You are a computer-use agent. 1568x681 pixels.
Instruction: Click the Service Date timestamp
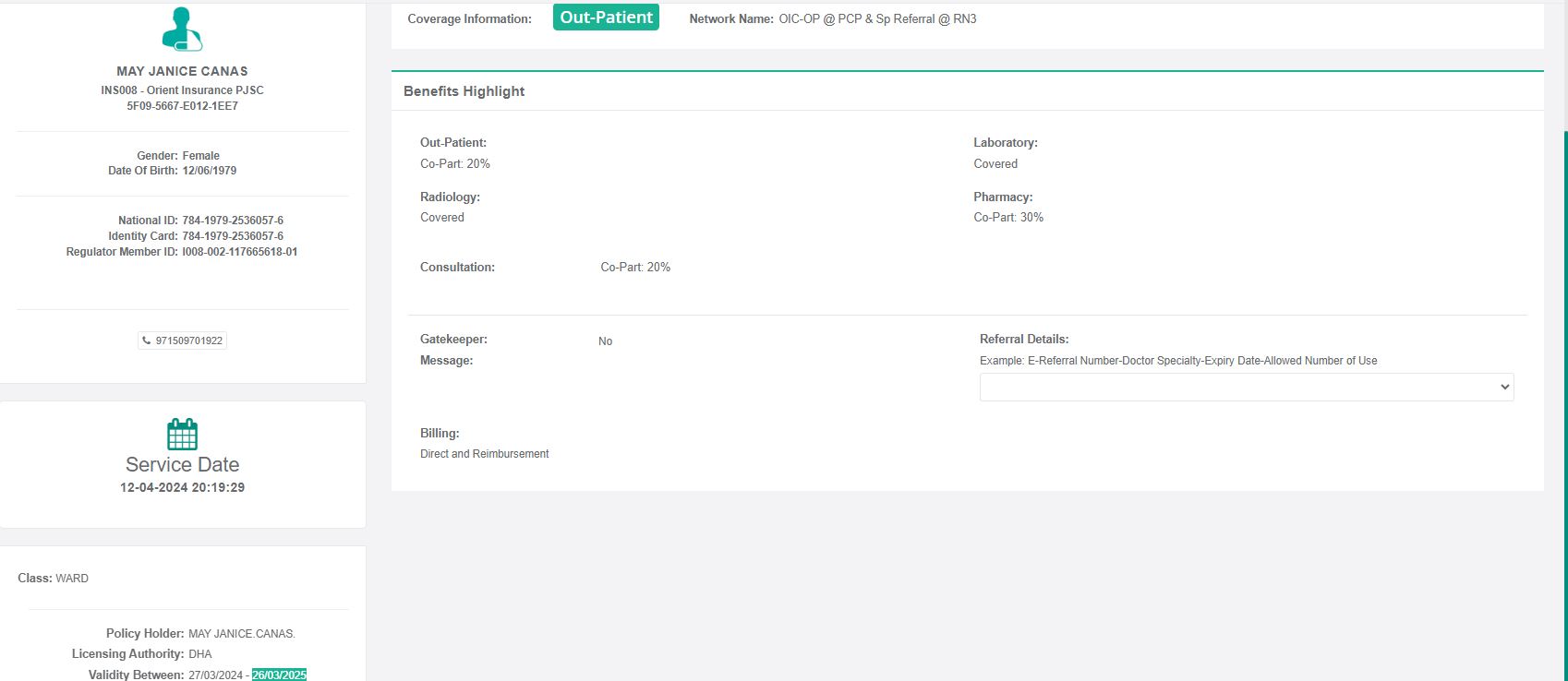182,487
